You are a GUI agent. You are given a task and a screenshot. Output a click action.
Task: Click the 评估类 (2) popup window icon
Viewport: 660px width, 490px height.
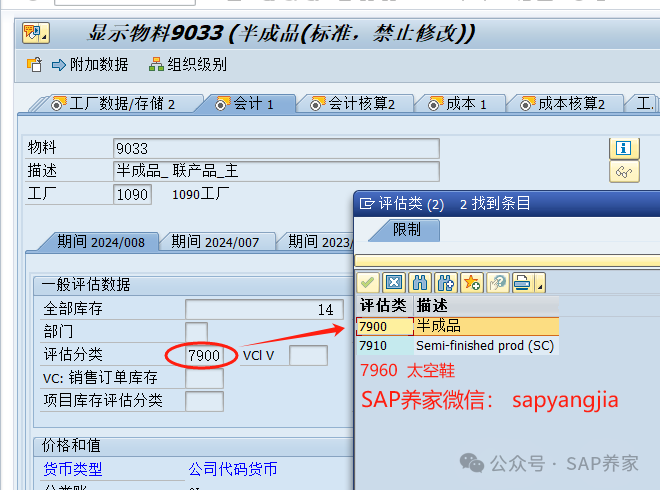tap(367, 203)
